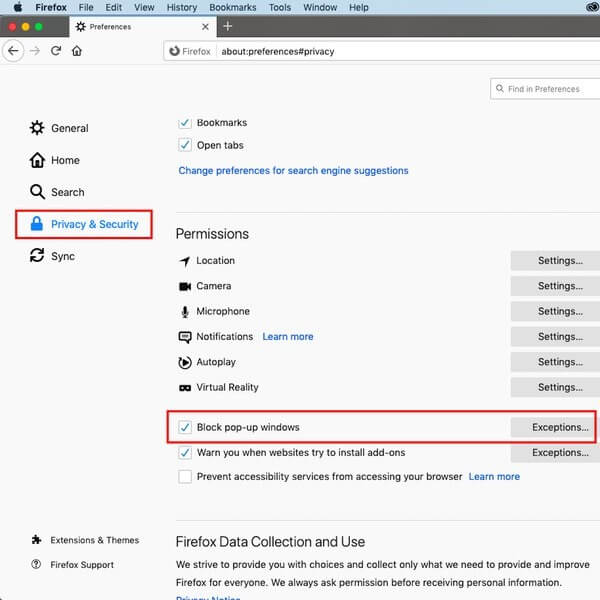Image resolution: width=600 pixels, height=600 pixels.
Task: Open Sync using the sync arrows icon
Action: [x=37, y=256]
